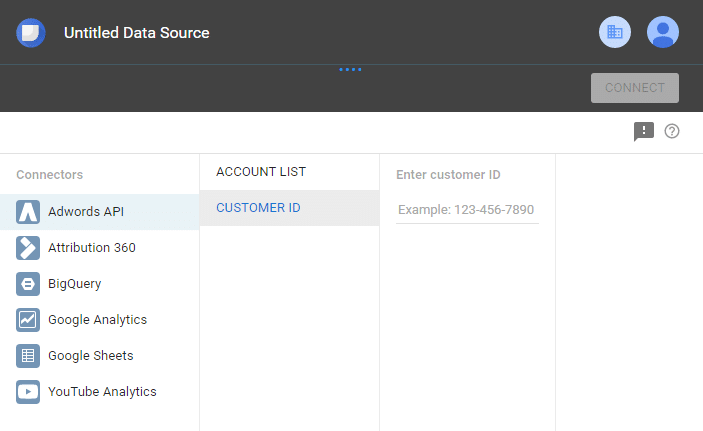
Task: Click the Google Analytics chart icon
Action: 28,320
